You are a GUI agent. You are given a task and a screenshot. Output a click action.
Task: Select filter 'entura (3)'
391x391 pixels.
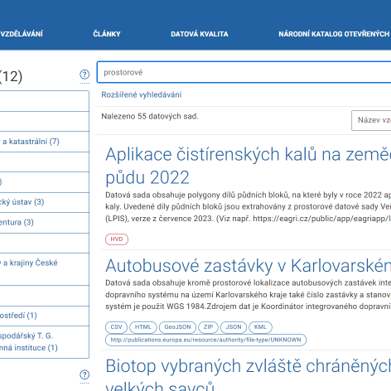tap(44, 222)
